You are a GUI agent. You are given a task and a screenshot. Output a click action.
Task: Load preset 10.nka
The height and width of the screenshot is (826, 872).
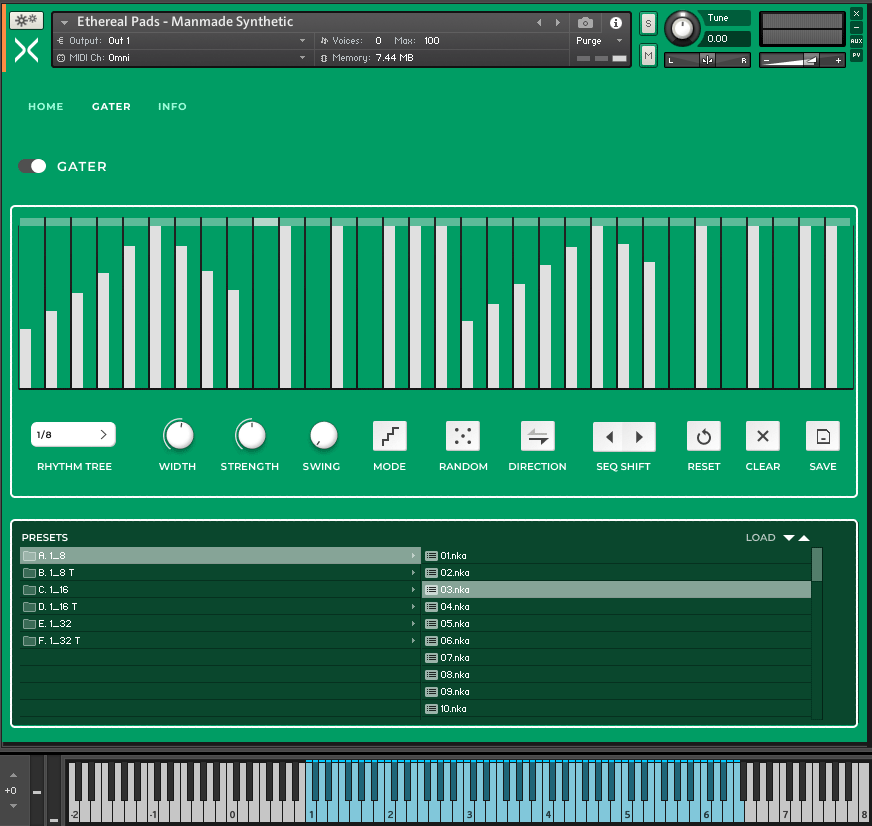coord(616,709)
